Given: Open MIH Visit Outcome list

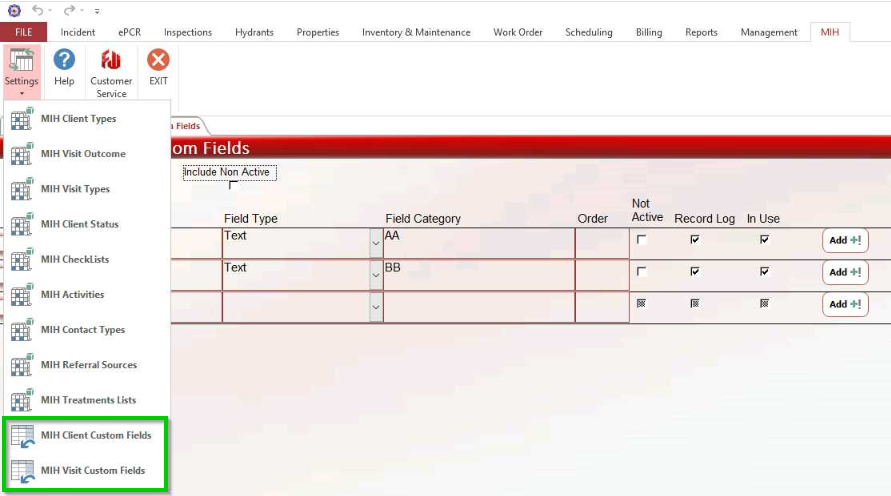Looking at the screenshot, I should coord(83,154).
